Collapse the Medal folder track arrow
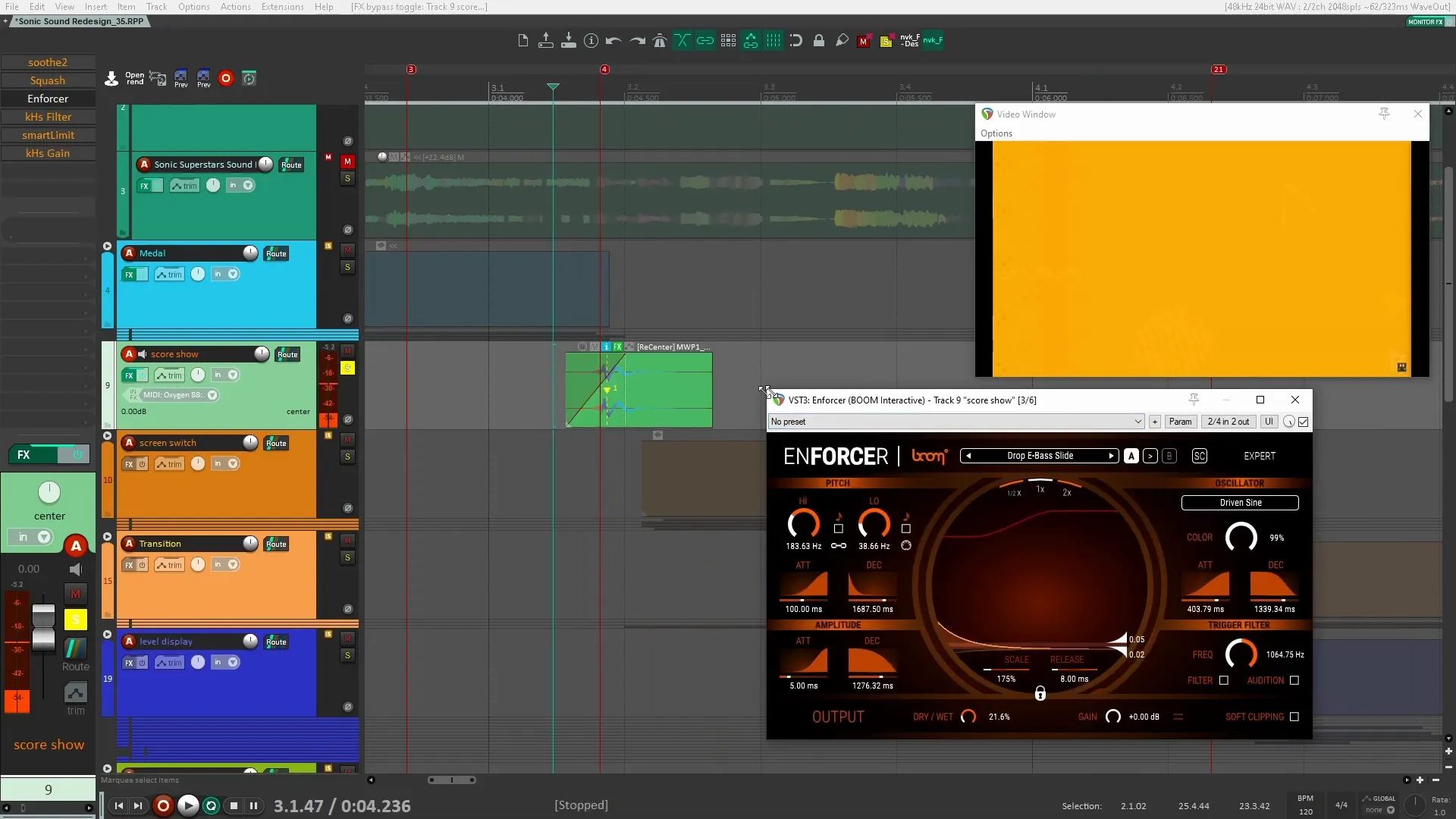The width and height of the screenshot is (1456, 819). pos(107,246)
